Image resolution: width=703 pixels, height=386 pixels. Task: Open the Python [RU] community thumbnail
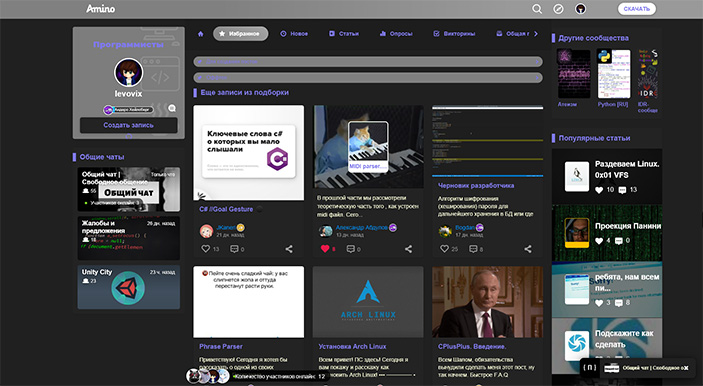tap(614, 74)
